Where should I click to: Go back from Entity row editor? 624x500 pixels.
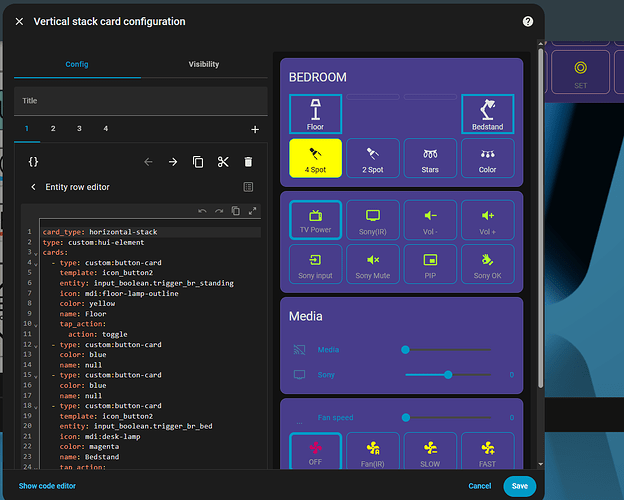(33, 187)
